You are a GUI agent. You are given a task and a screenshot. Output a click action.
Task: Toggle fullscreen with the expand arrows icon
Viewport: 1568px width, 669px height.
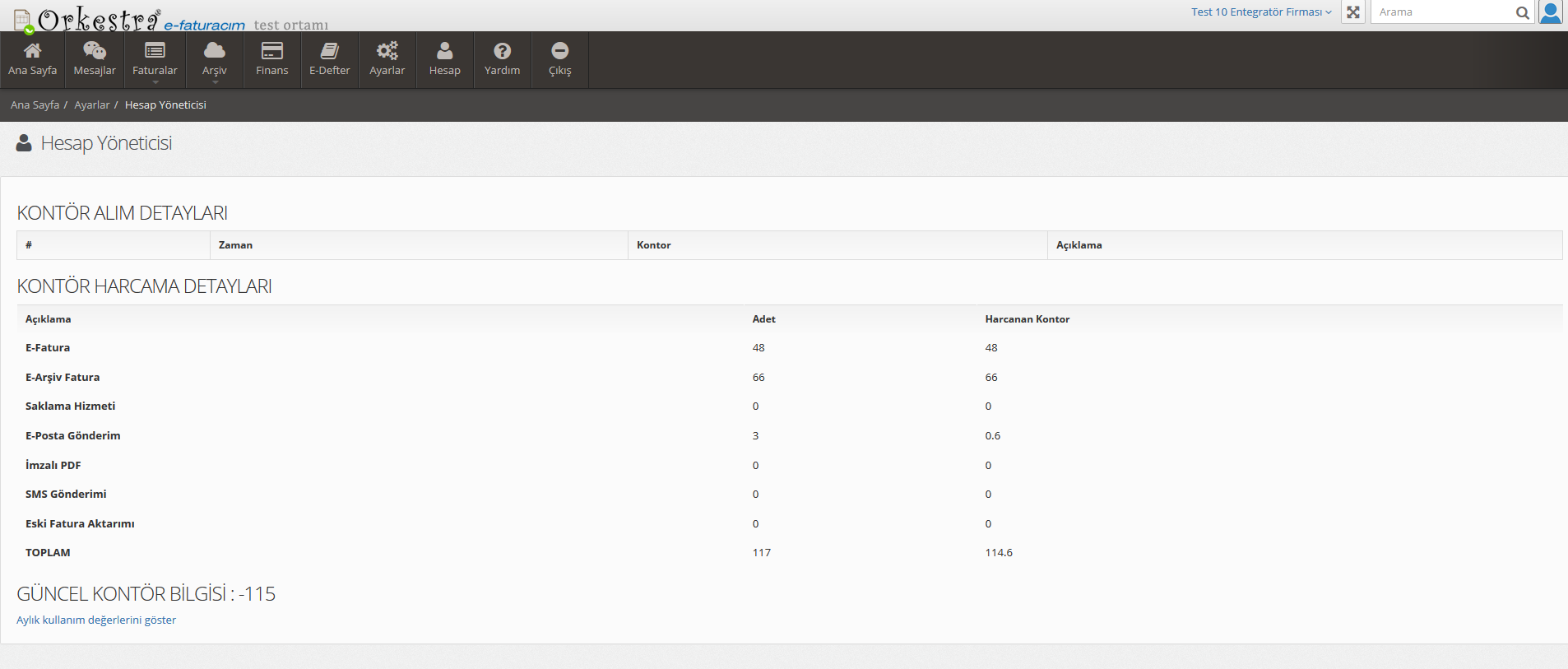coord(1353,12)
